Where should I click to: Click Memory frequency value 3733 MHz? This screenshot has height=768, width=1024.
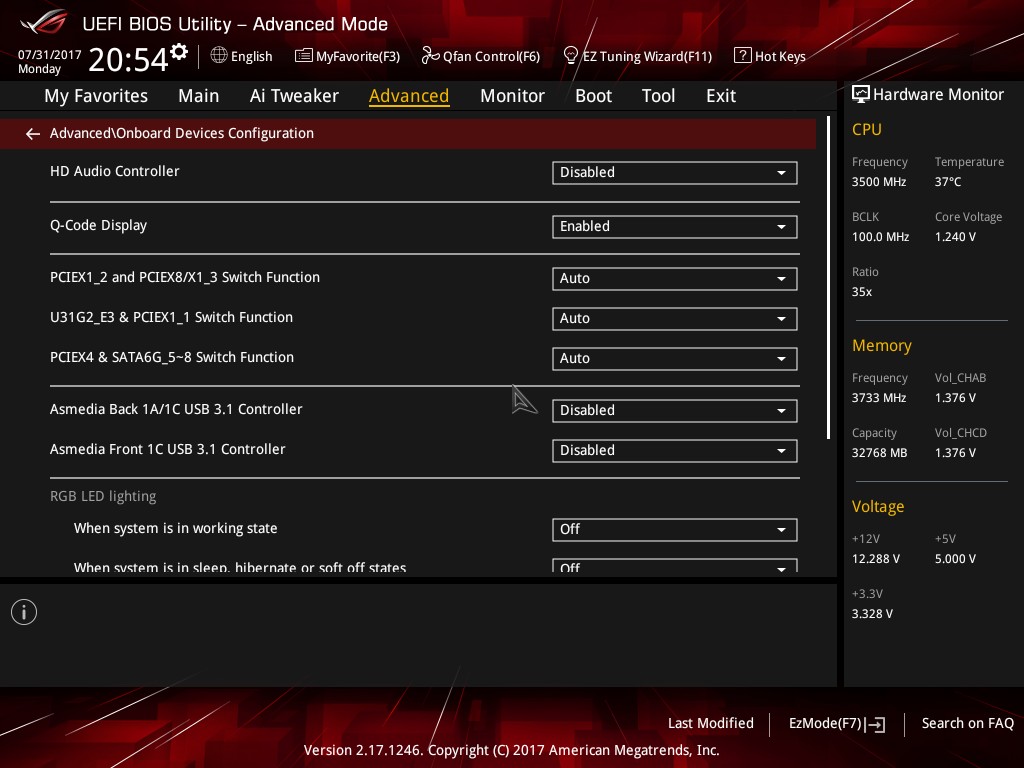click(878, 398)
